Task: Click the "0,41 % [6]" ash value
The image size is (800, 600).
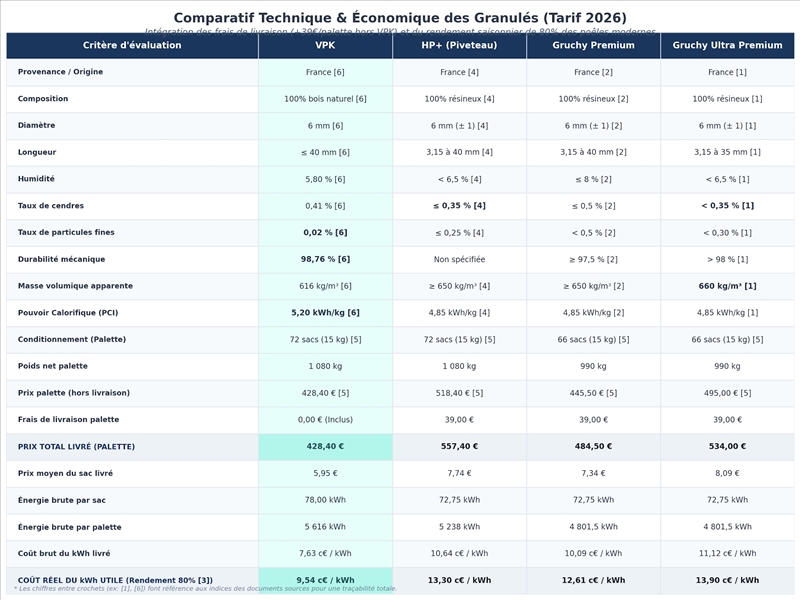Action: point(325,206)
